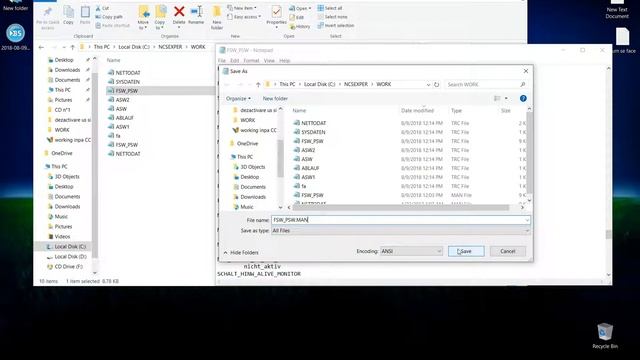640x360 pixels.
Task: Click the Paste icon in Explorer ribbon
Action: pyautogui.click(x=85, y=12)
